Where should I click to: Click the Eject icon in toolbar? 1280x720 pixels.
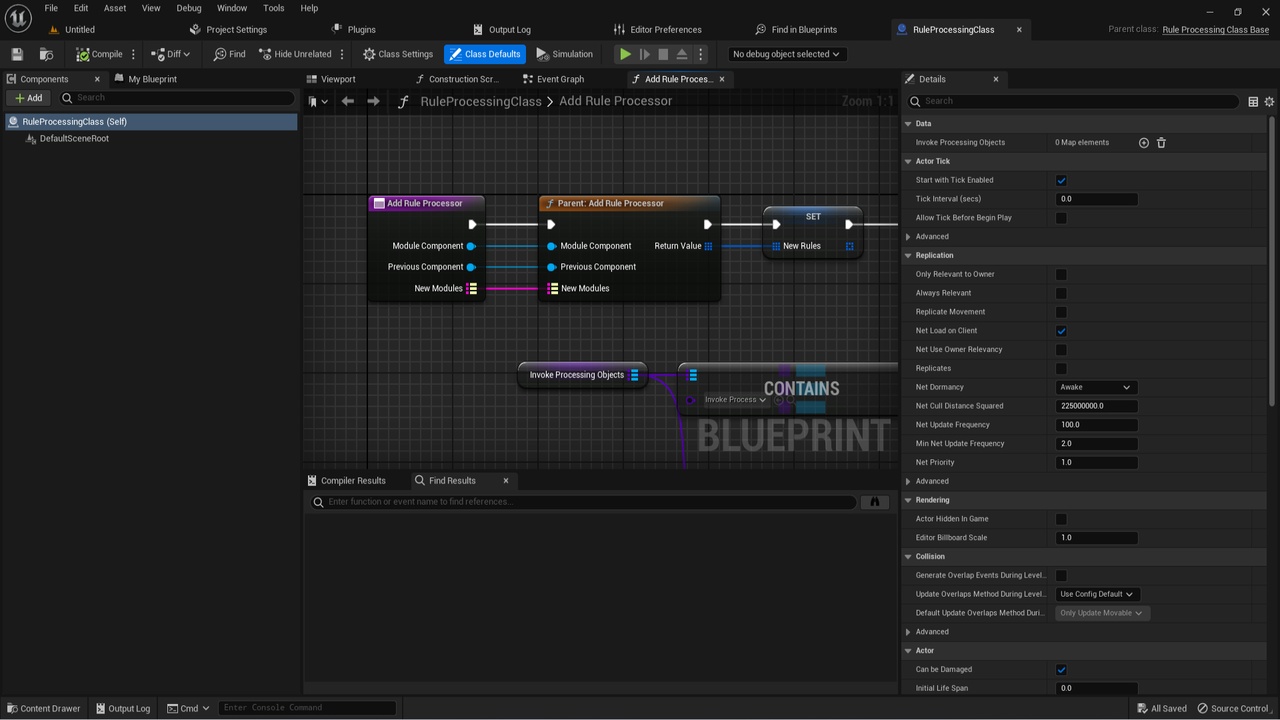pos(682,54)
